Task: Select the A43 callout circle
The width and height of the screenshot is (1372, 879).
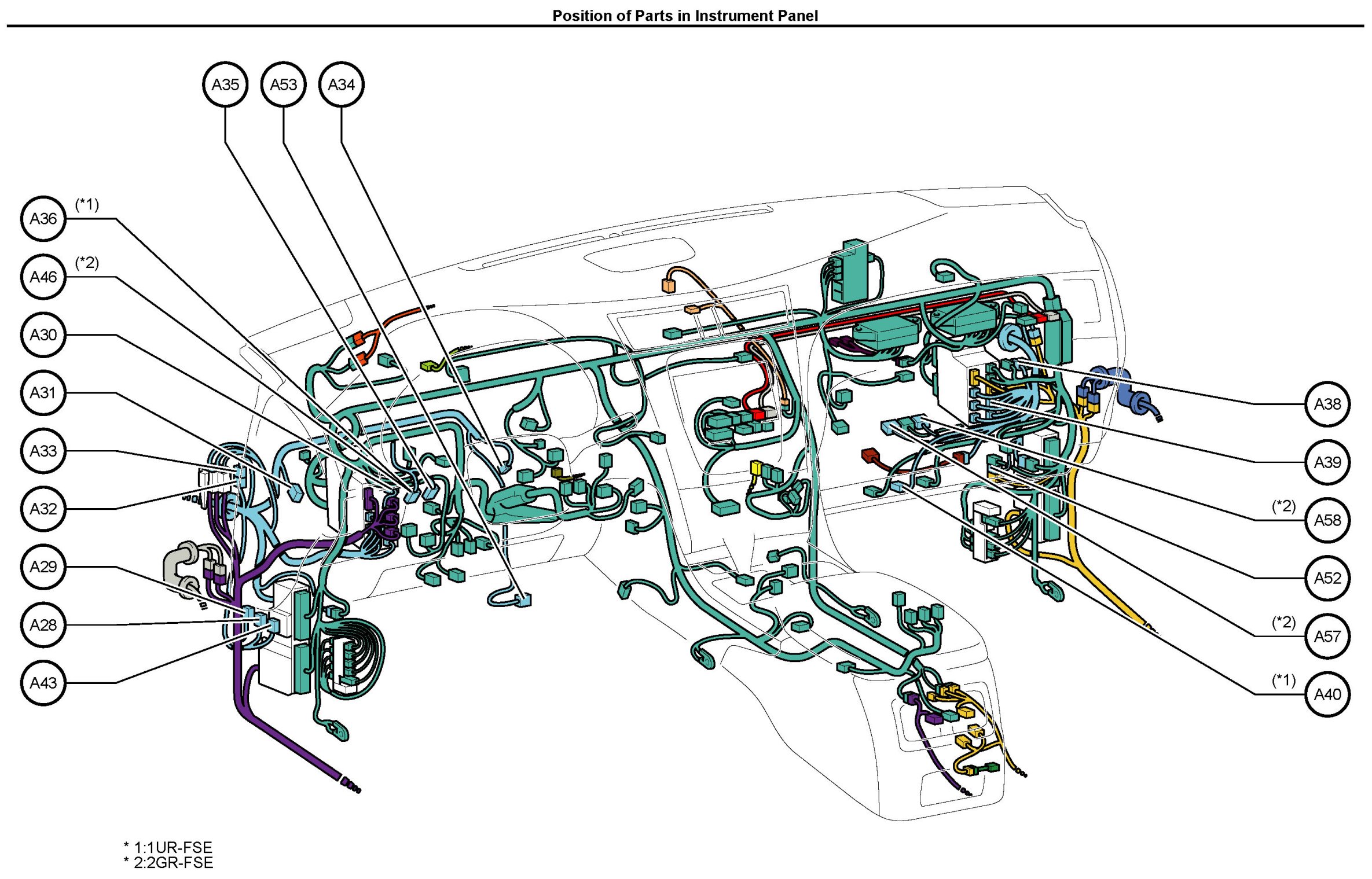Action: (43, 683)
